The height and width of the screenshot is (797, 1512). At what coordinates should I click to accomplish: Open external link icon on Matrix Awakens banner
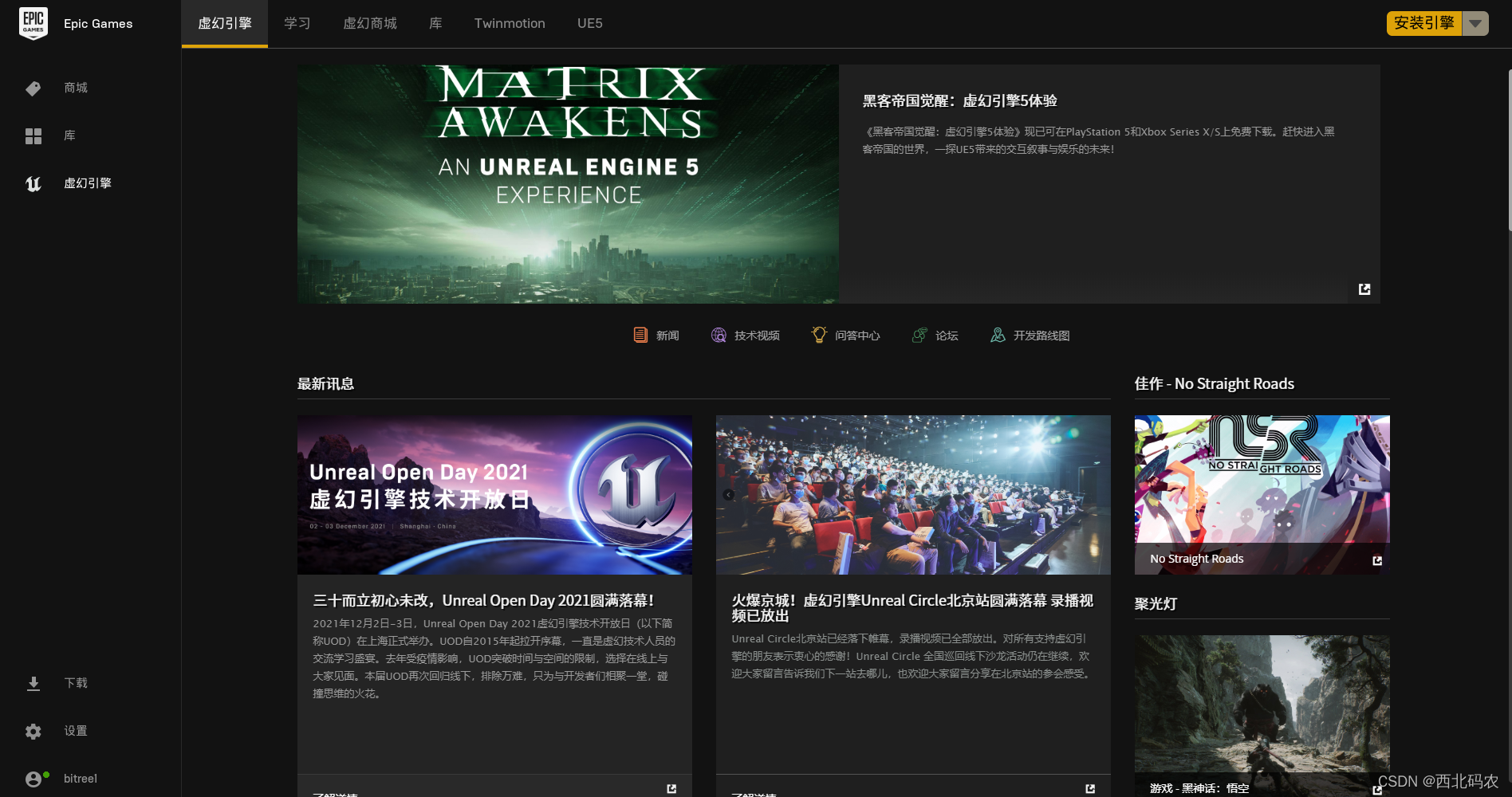click(x=1364, y=289)
